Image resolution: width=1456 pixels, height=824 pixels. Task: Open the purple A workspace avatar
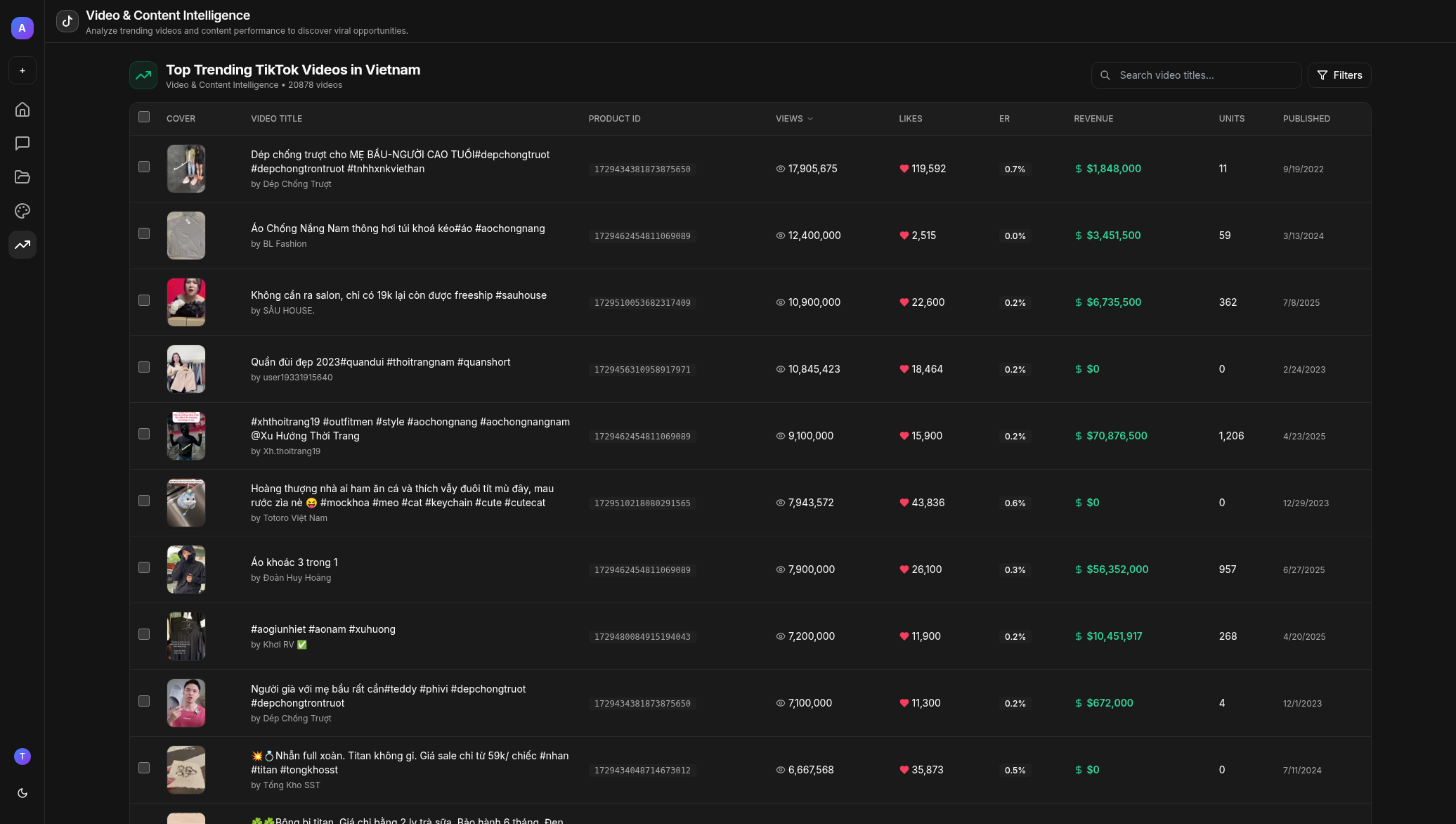(22, 28)
